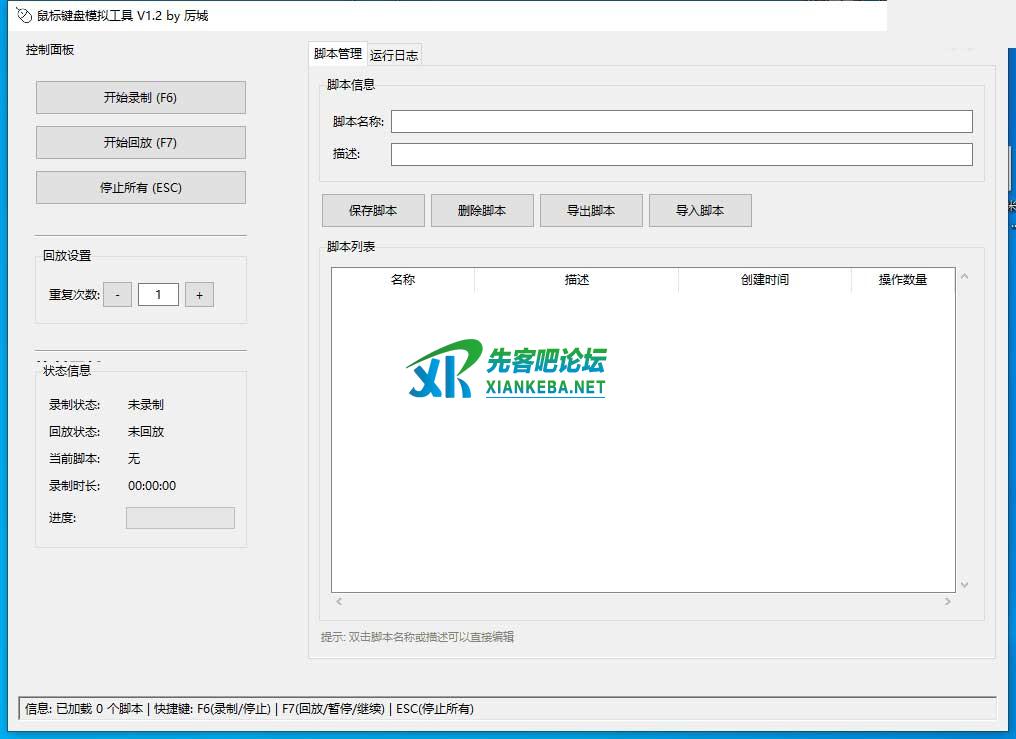Screen dimensions: 1016x739
Task: Focus the 脚本名称 text field
Action: (681, 122)
